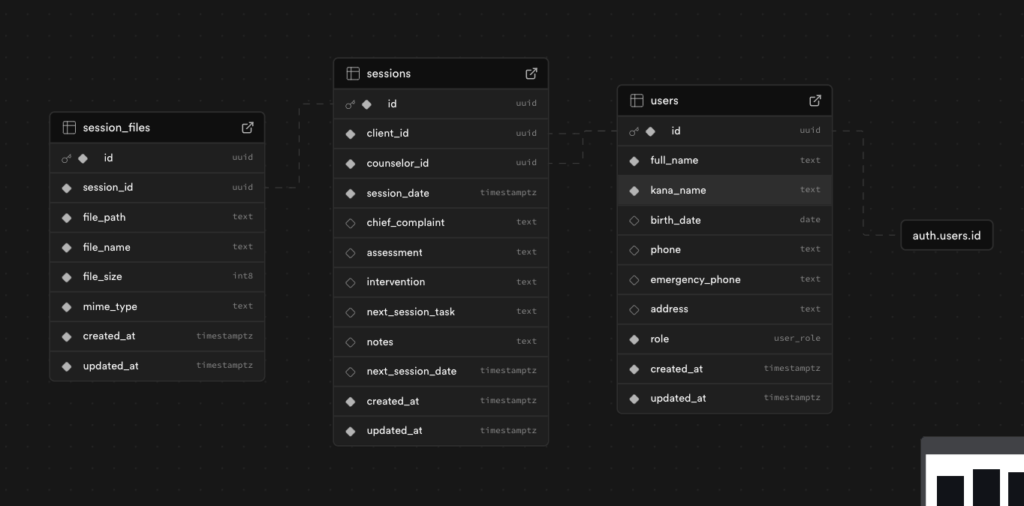The width and height of the screenshot is (1024, 506).
Task: Click the minimap thumbnail in the corner
Action: click(x=973, y=472)
